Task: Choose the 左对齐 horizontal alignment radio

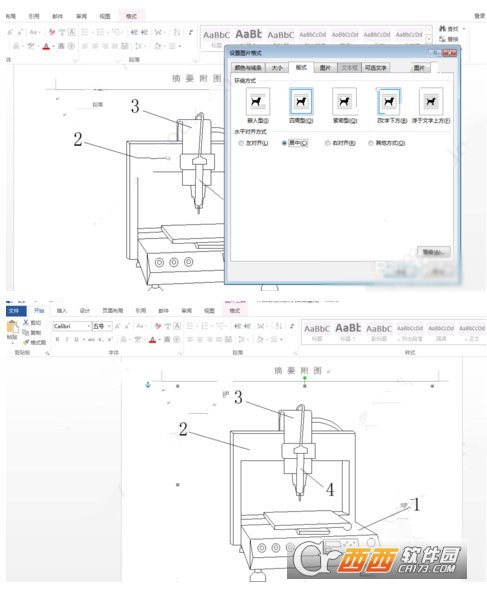Action: click(x=241, y=143)
